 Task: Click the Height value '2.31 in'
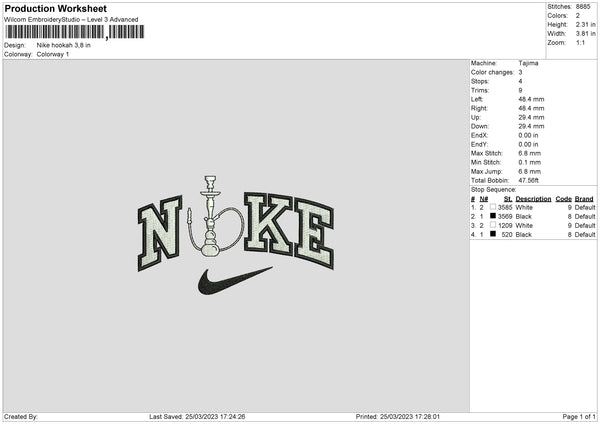[585, 24]
